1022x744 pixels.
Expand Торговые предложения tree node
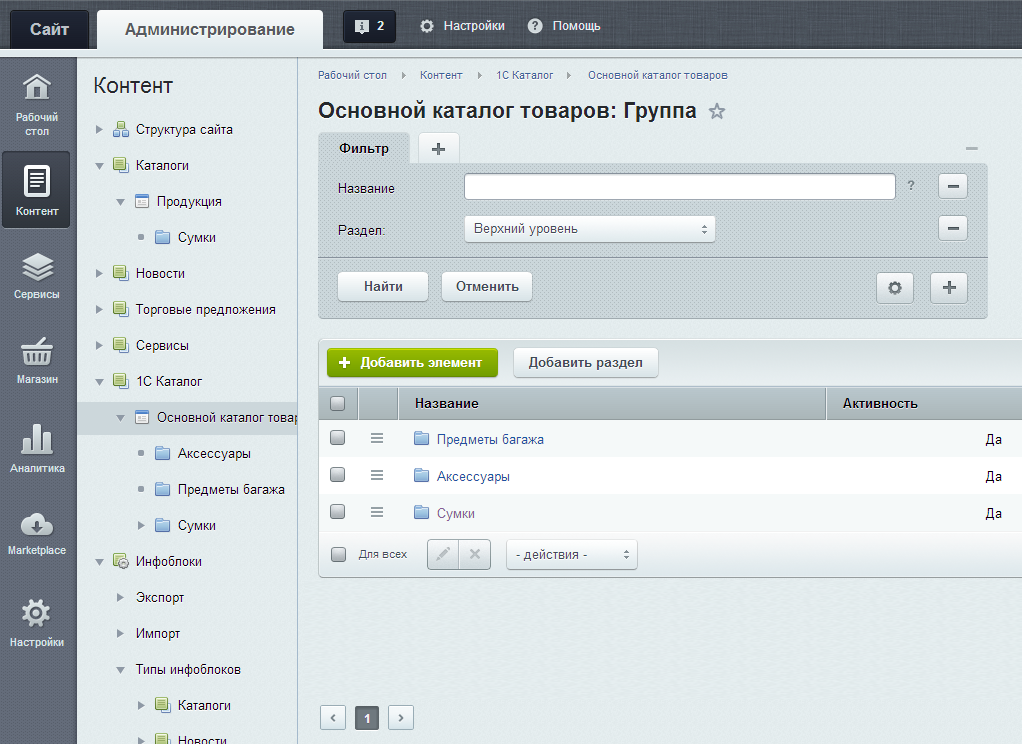100,309
